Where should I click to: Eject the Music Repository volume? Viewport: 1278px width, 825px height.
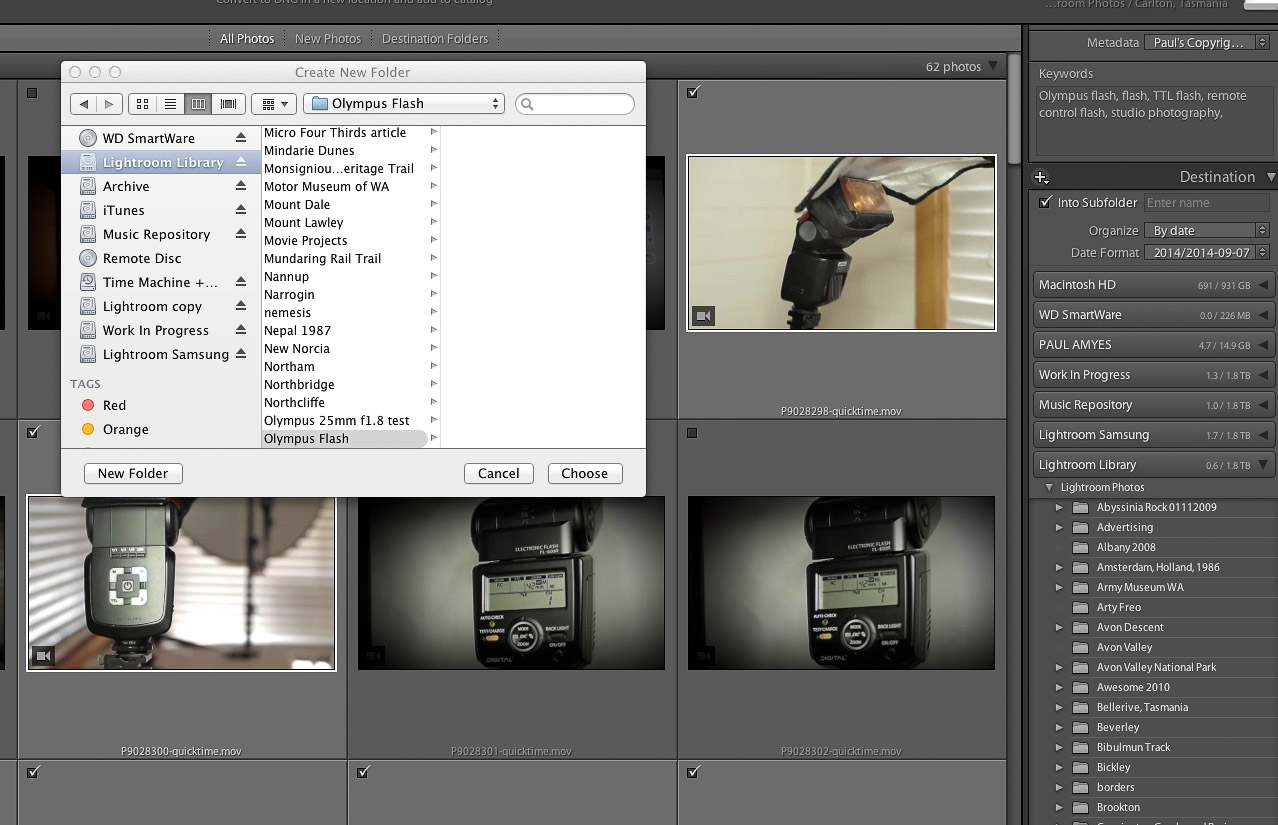(x=240, y=234)
